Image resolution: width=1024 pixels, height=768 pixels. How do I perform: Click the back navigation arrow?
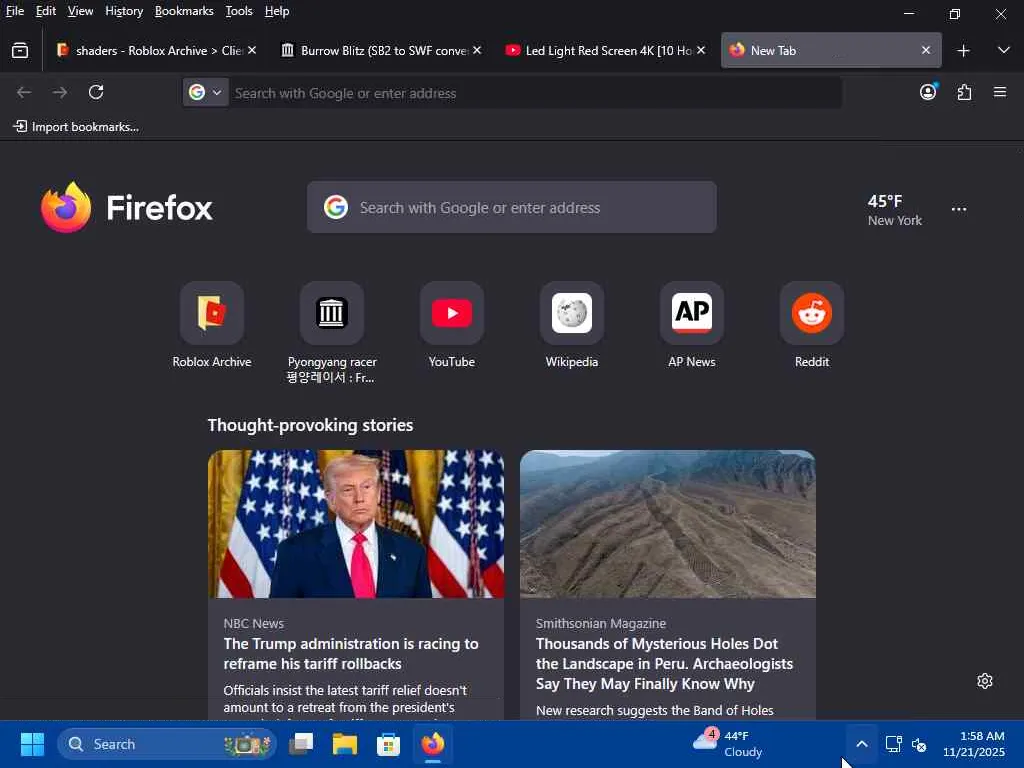coord(24,92)
